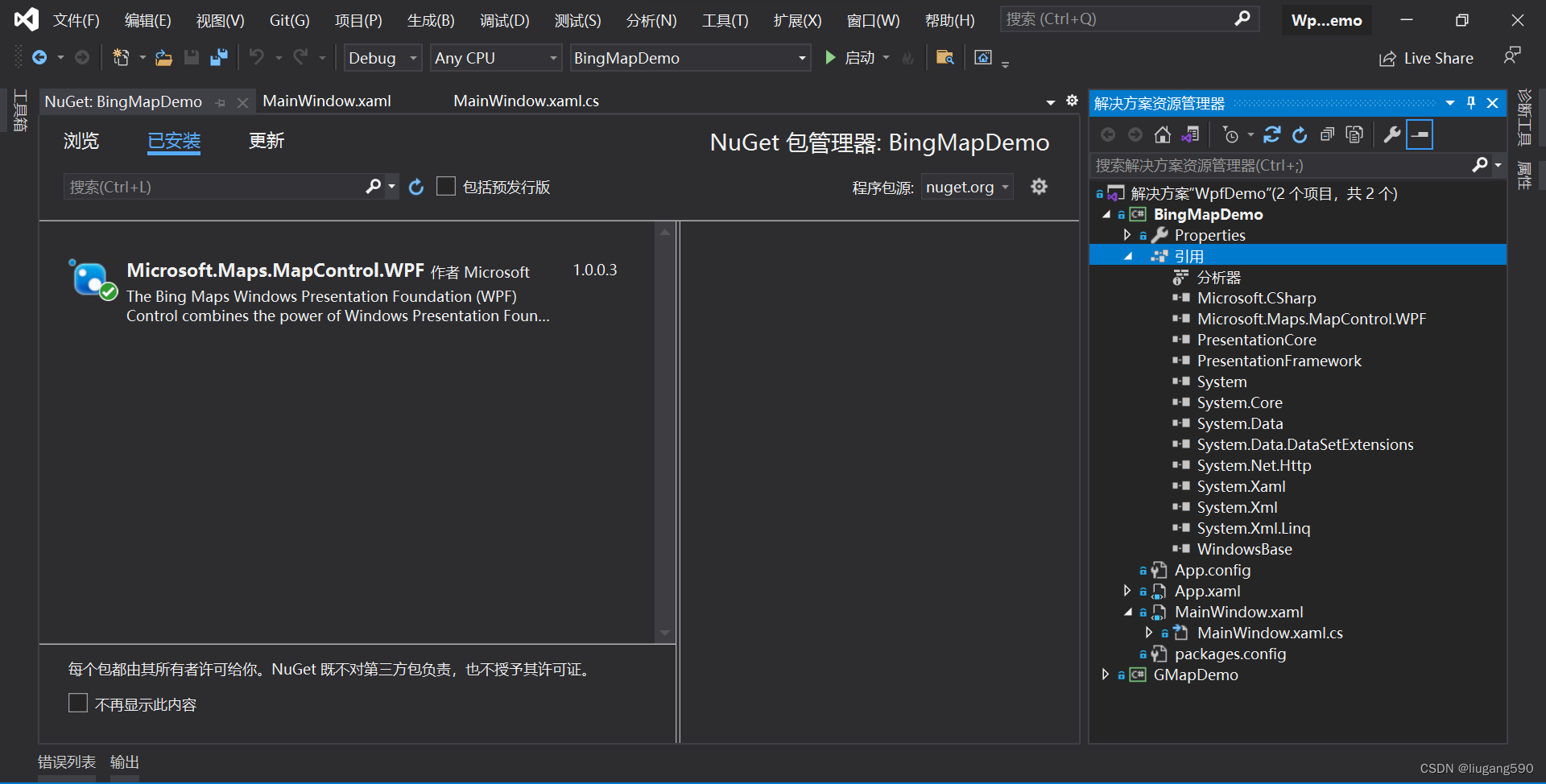The width and height of the screenshot is (1546, 784).
Task: Expand the Properties node in BingMapDemo
Action: pyautogui.click(x=1127, y=235)
